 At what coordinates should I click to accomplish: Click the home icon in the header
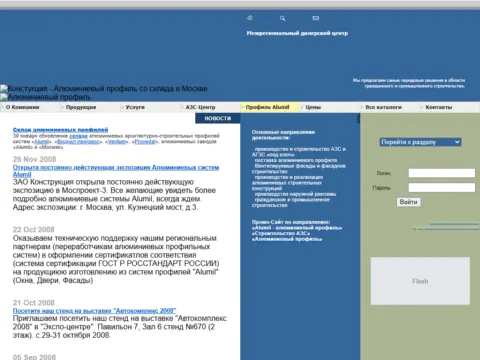tap(250, 18)
